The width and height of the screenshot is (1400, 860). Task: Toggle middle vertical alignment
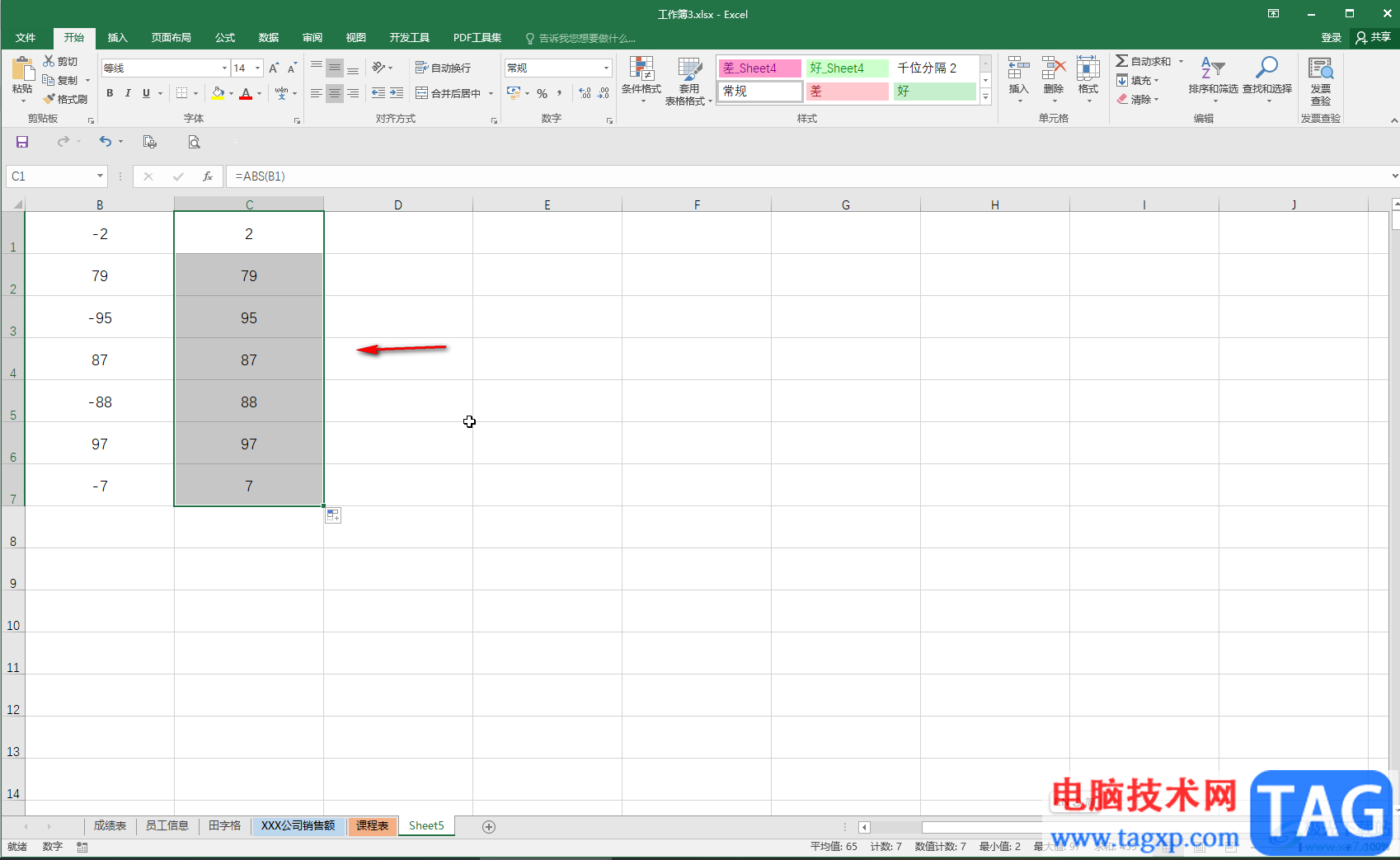[335, 68]
